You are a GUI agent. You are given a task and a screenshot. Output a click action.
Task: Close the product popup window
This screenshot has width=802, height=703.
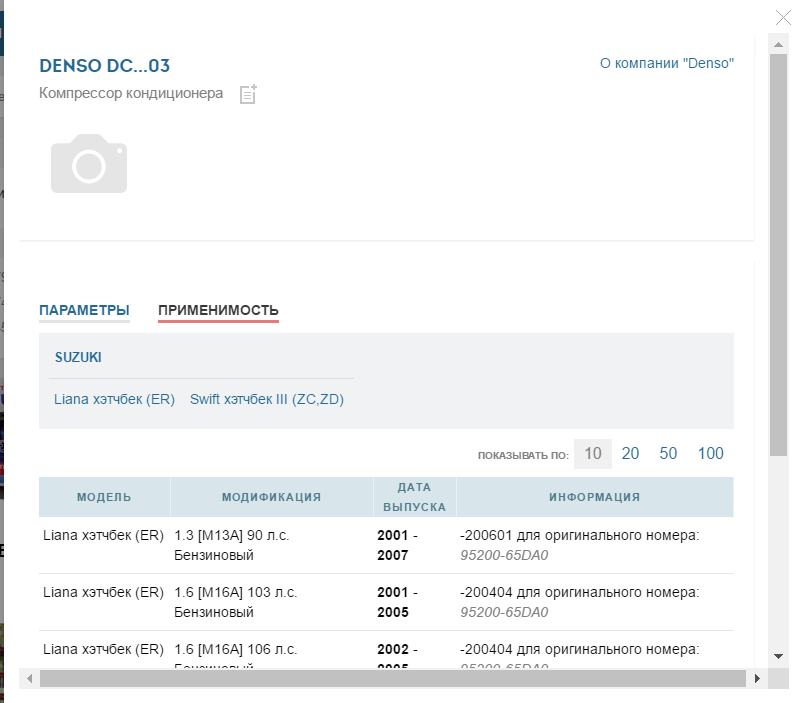tap(785, 17)
